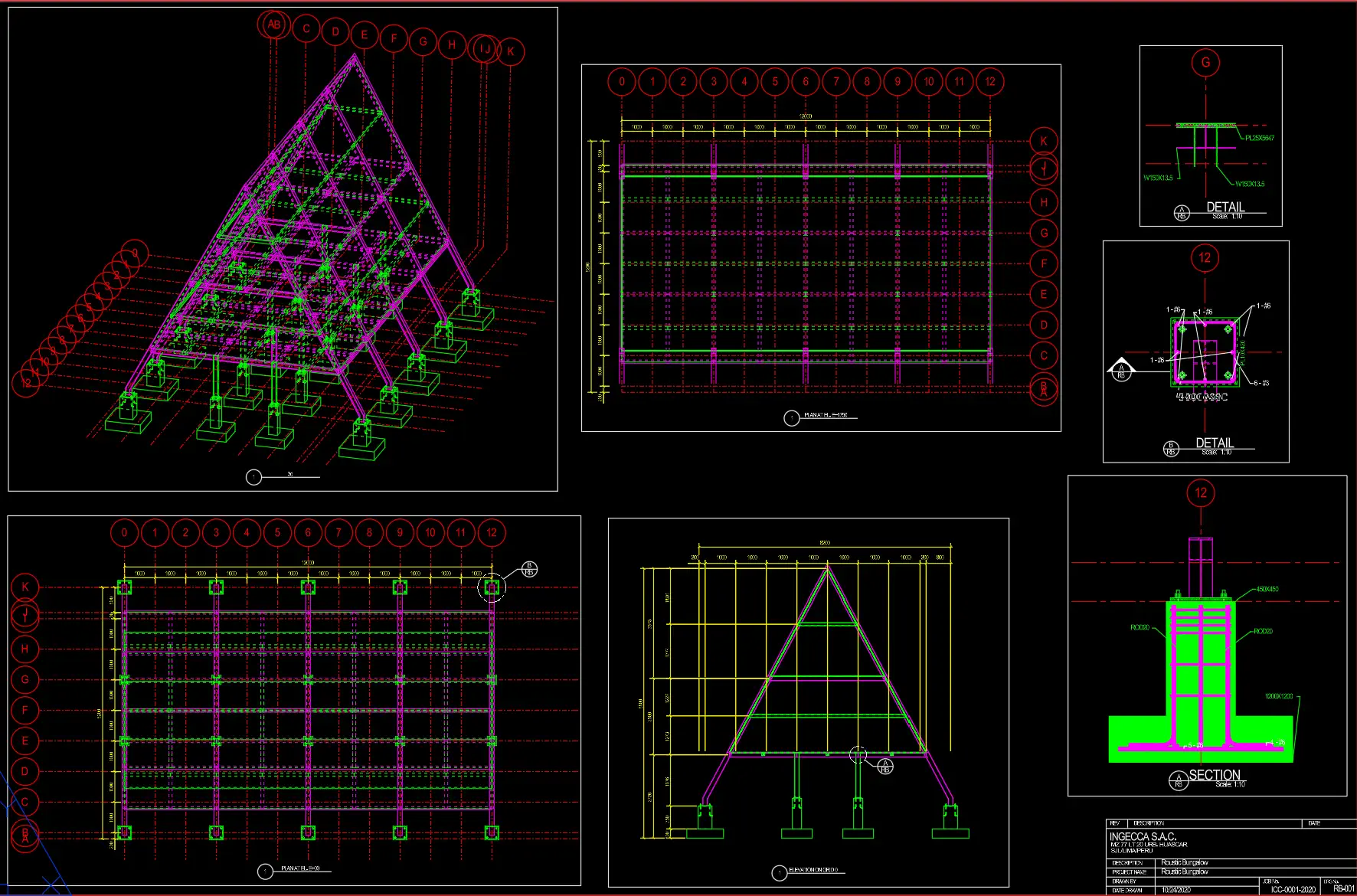Select the footing at grid 0-K in lower plan
Screen dimensions: 1357x896
click(x=124, y=587)
